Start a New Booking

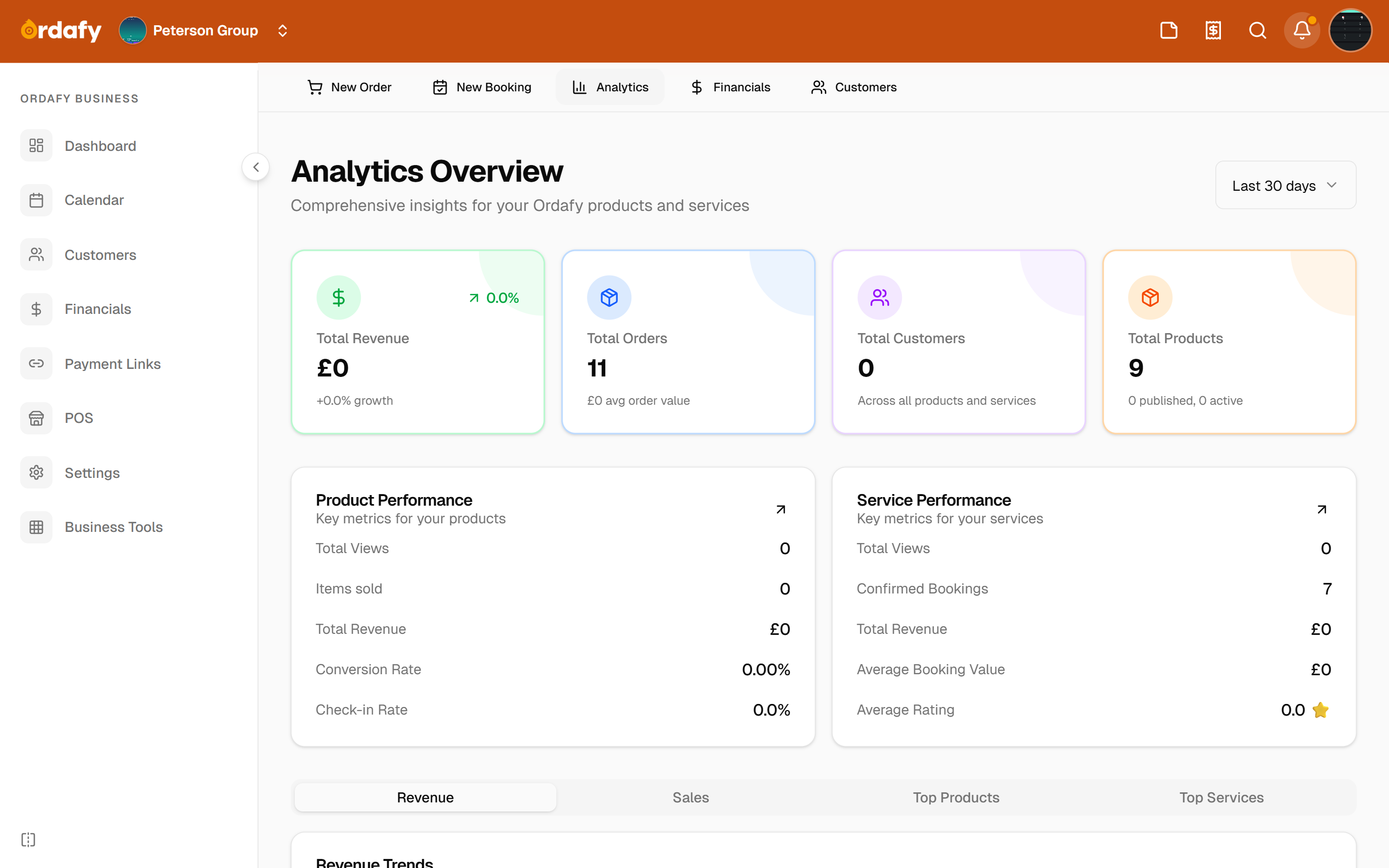482,87
